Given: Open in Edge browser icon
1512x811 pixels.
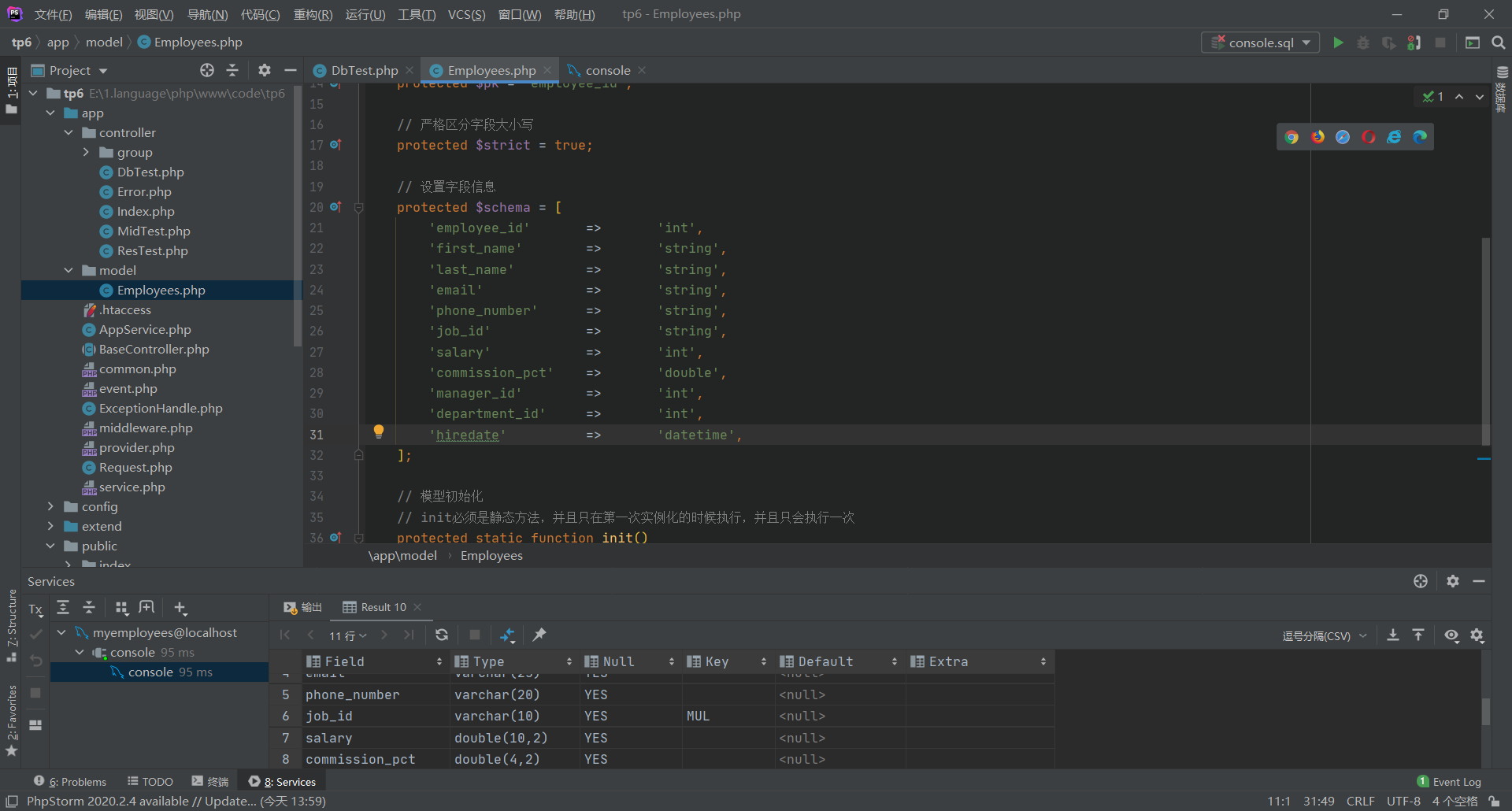Looking at the screenshot, I should click(x=1420, y=137).
